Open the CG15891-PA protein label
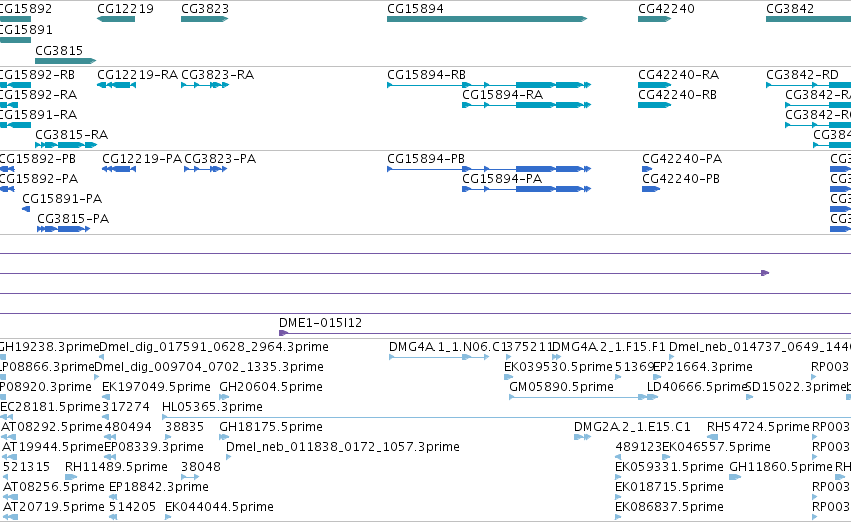Image resolution: width=851 pixels, height=522 pixels. click(x=62, y=199)
